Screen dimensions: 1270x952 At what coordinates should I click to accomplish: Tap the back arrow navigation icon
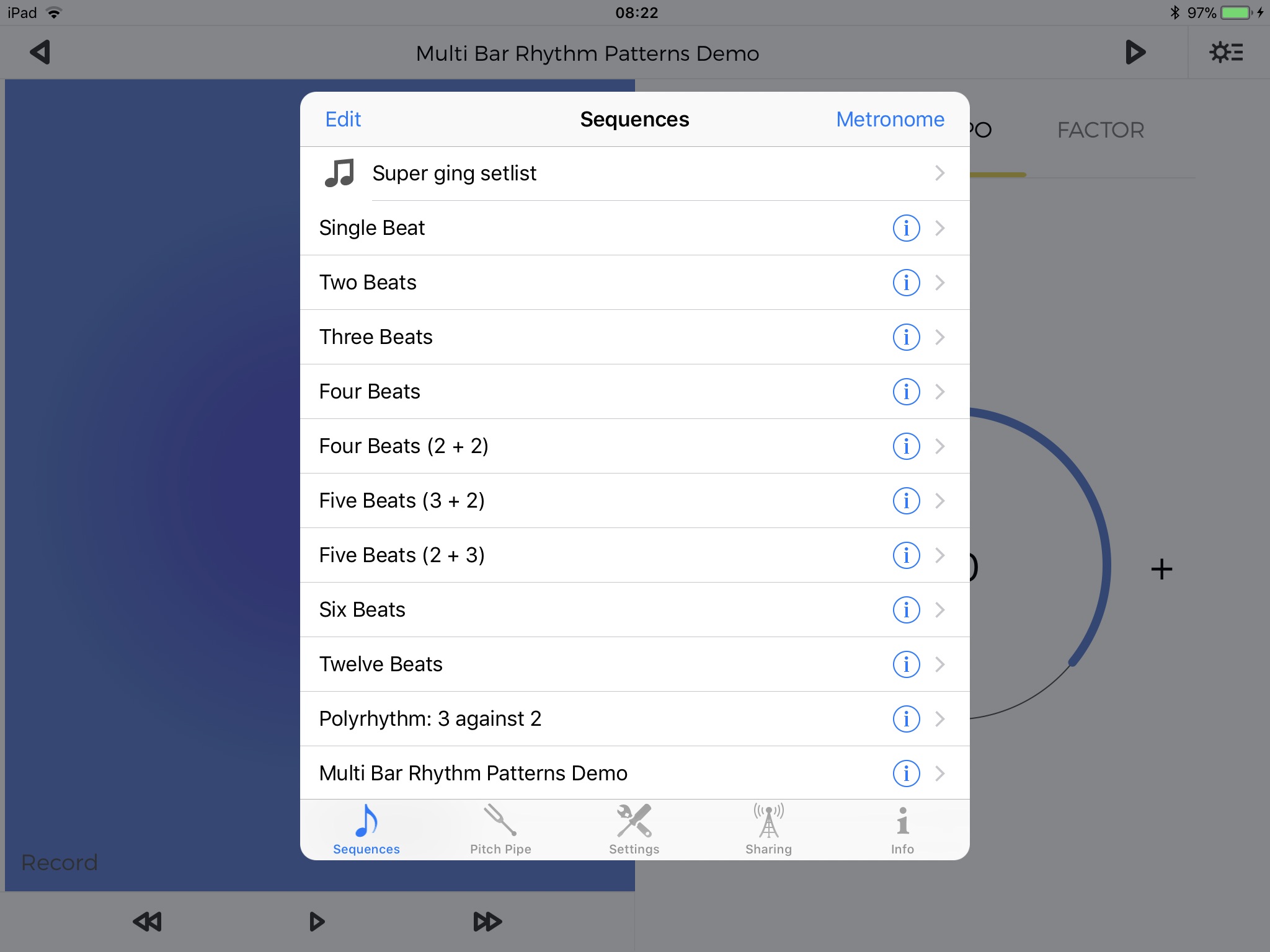click(x=40, y=51)
